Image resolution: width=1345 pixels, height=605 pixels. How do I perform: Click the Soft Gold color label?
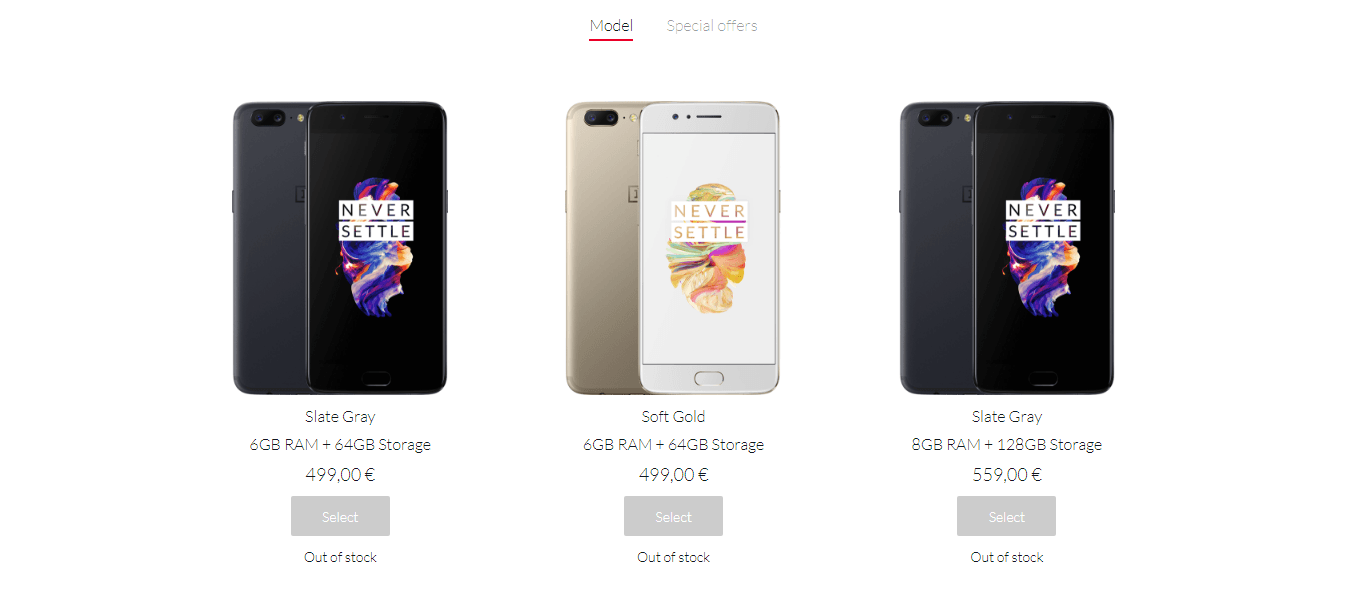pos(673,416)
